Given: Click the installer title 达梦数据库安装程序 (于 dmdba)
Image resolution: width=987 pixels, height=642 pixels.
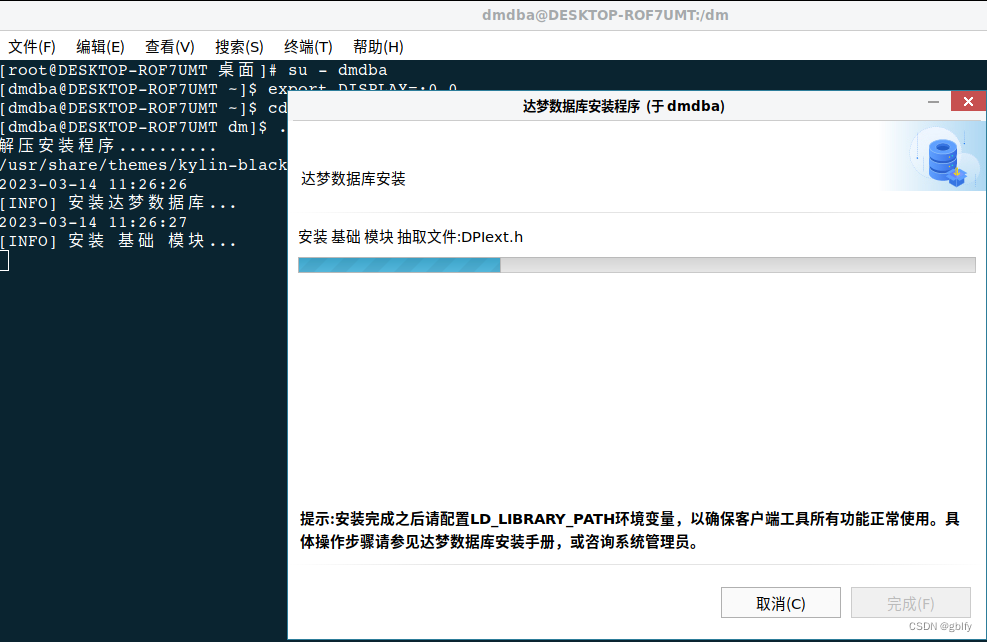Looking at the screenshot, I should click(624, 106).
